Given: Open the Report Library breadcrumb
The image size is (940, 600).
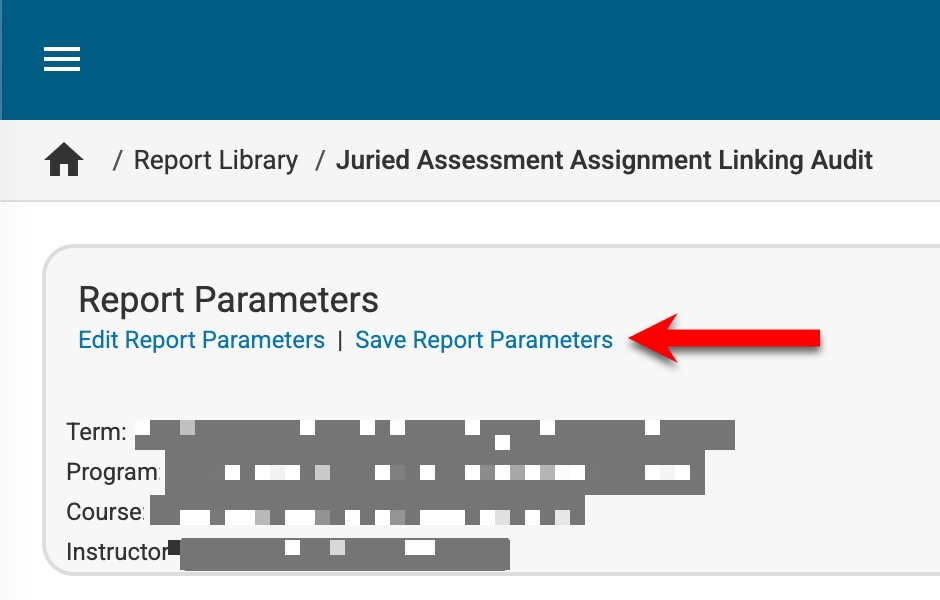Looking at the screenshot, I should click(x=216, y=160).
